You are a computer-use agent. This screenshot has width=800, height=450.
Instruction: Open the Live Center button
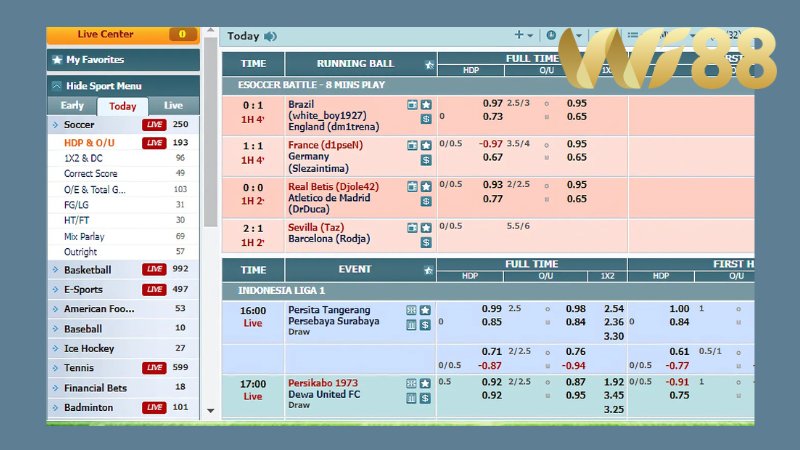point(105,35)
